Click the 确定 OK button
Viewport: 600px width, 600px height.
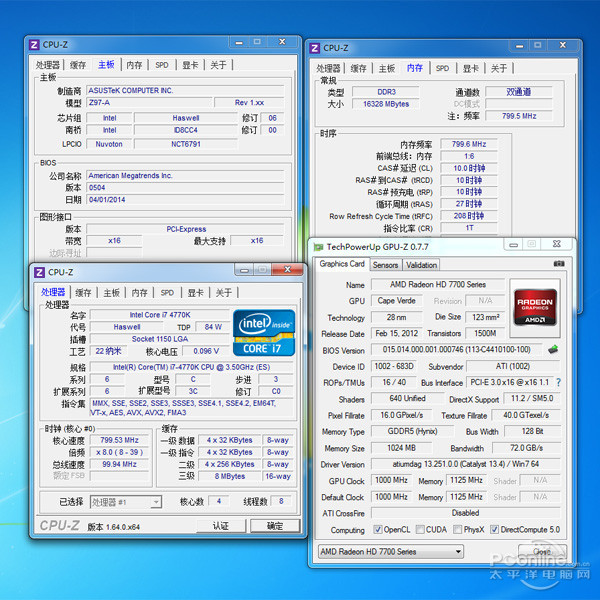(x=275, y=526)
